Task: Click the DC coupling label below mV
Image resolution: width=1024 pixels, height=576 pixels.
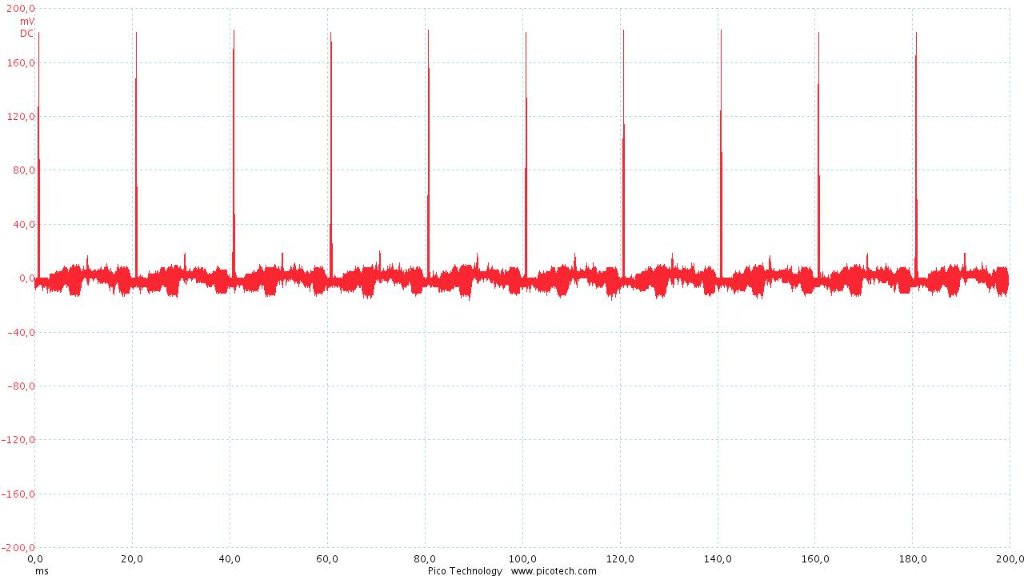Action: coord(27,33)
